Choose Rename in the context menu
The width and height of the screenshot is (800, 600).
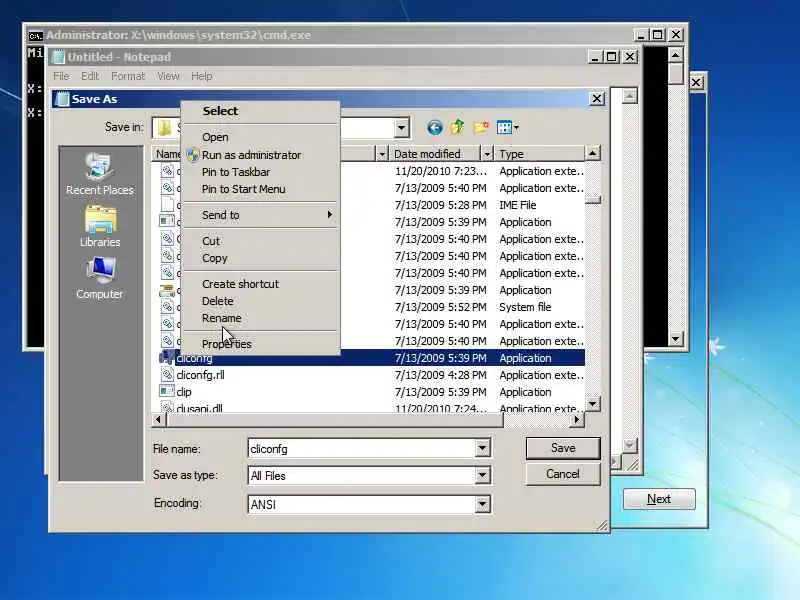221,318
